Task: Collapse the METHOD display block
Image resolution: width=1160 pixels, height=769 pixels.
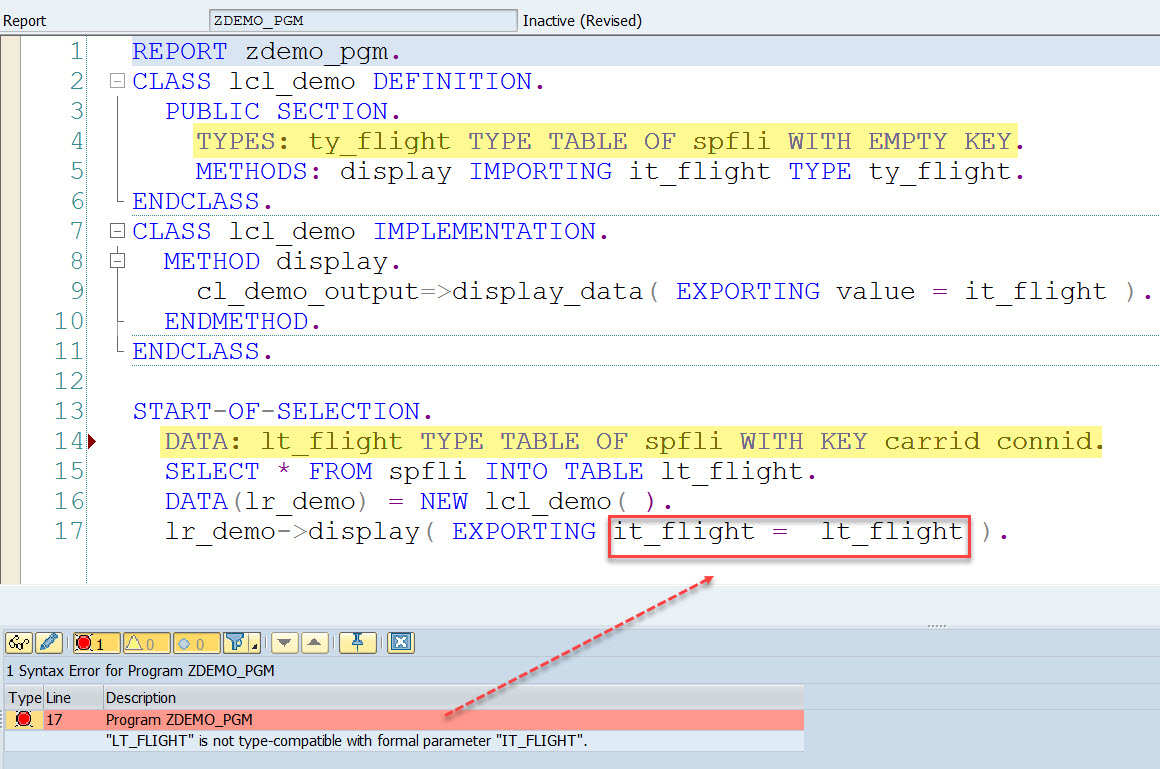Action: point(117,260)
